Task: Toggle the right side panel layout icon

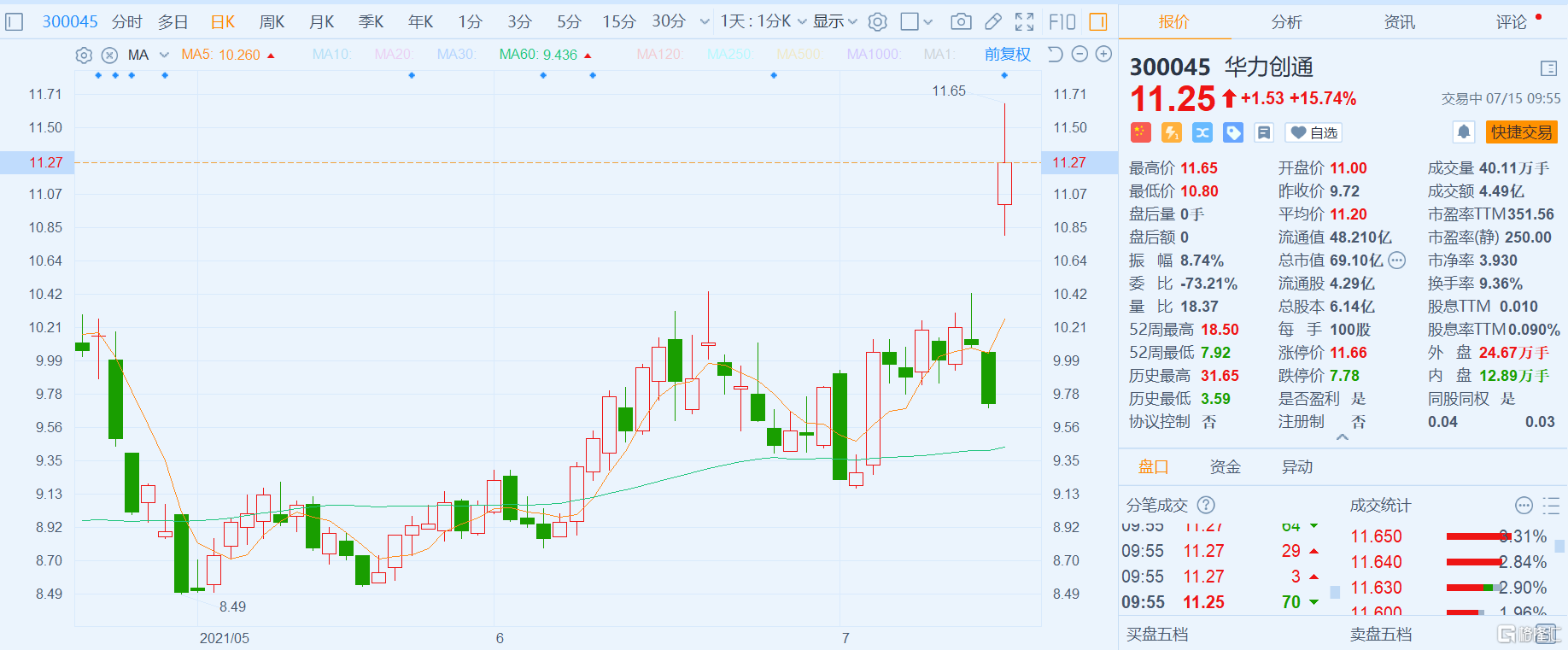Action: coord(1098,21)
